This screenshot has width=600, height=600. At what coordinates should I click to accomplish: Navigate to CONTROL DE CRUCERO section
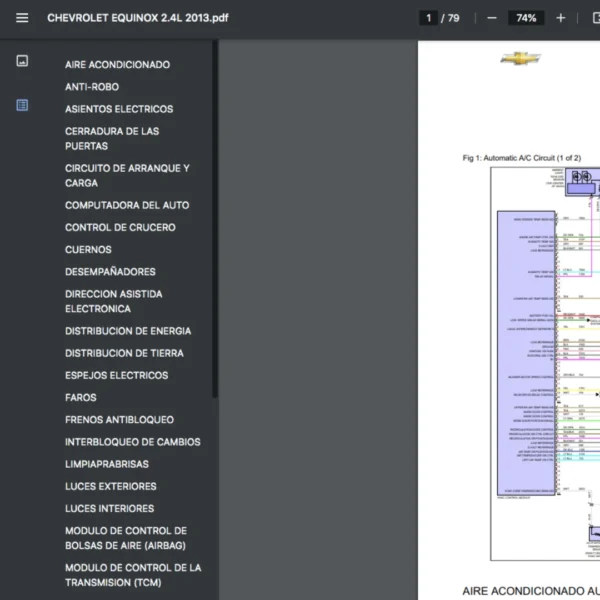coord(120,227)
